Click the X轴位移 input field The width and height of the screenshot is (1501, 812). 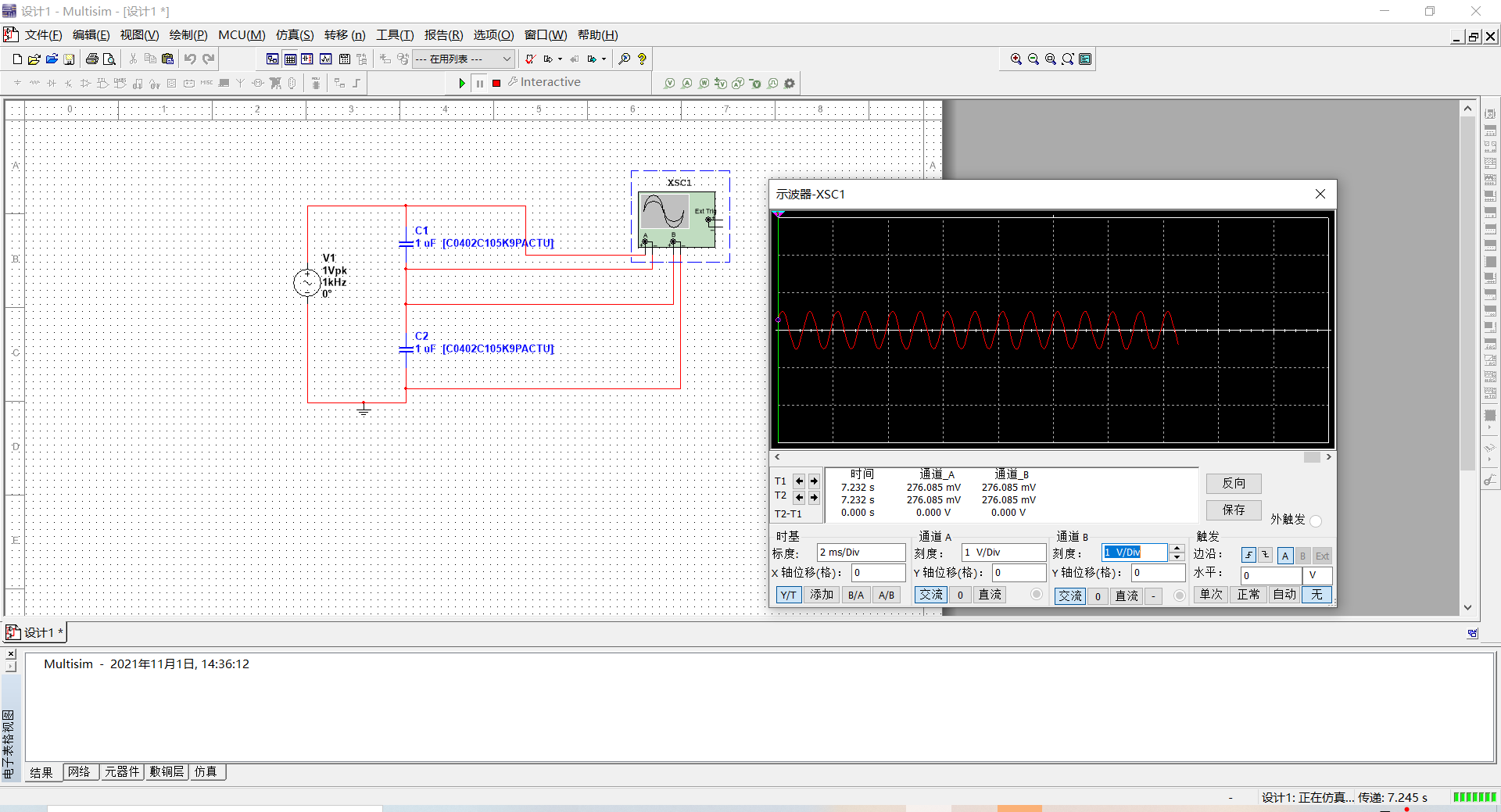coord(878,573)
